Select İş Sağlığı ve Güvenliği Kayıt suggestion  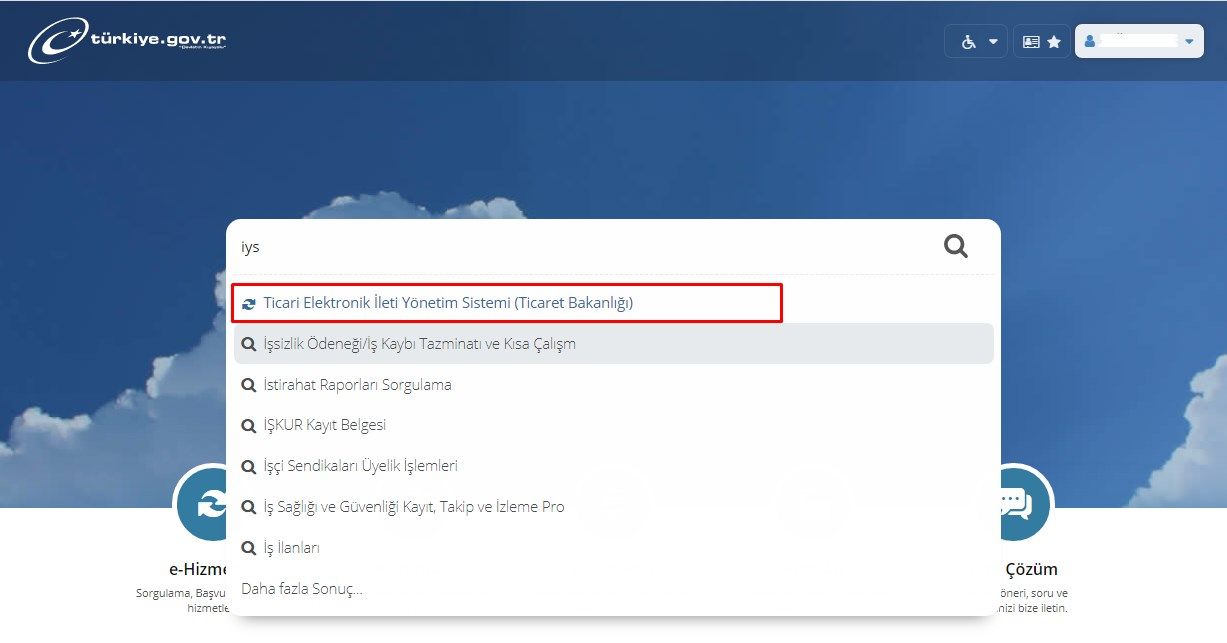click(x=613, y=507)
